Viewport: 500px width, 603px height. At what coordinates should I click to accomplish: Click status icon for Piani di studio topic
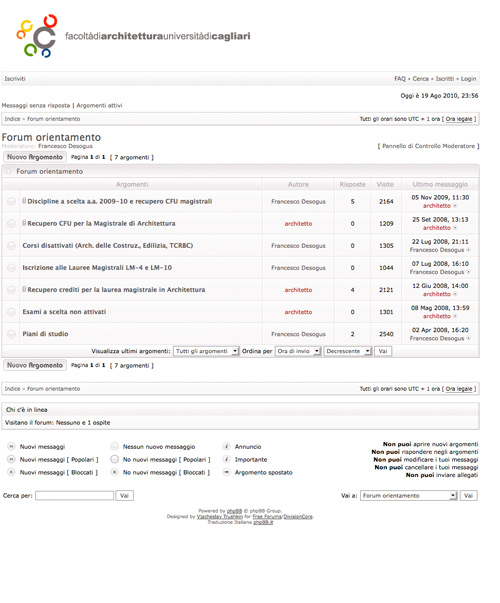[x=11, y=334]
